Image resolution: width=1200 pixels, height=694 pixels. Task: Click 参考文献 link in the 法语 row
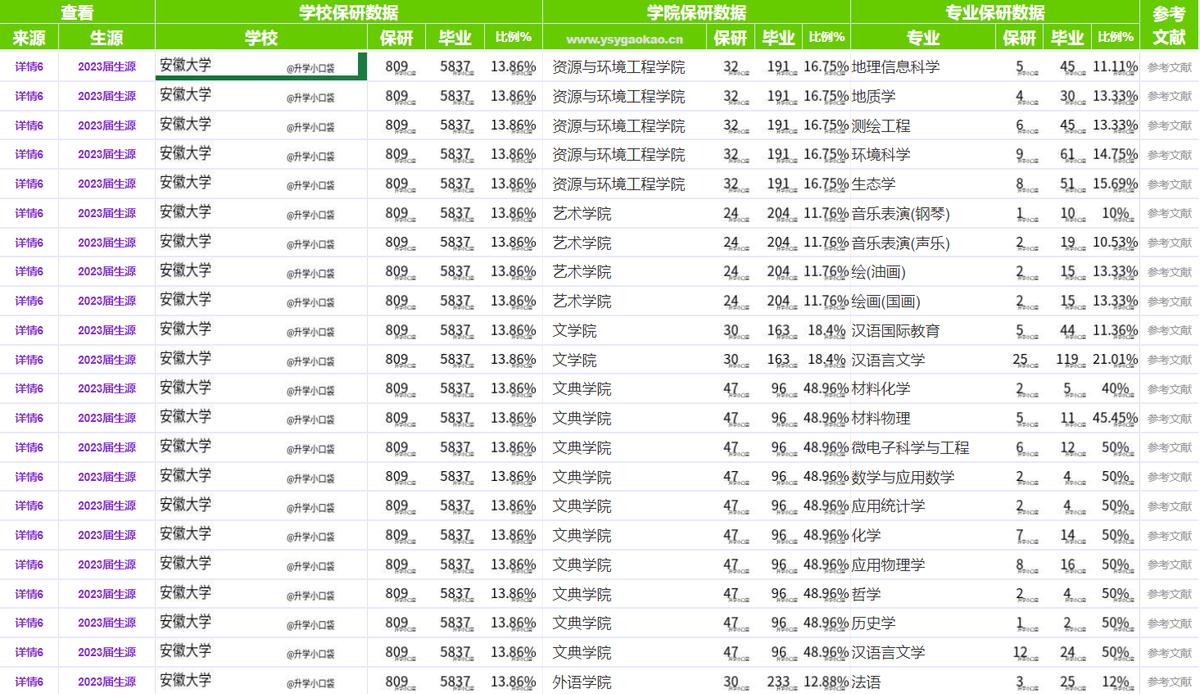click(x=1170, y=680)
